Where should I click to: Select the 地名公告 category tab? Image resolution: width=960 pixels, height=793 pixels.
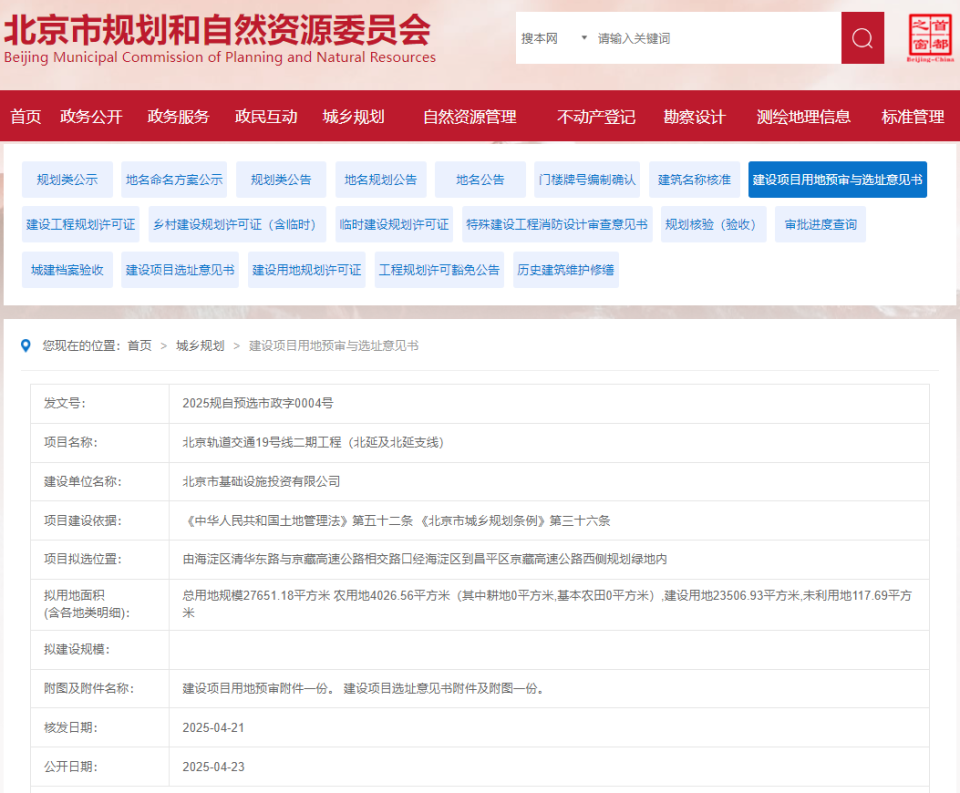pyautogui.click(x=480, y=179)
